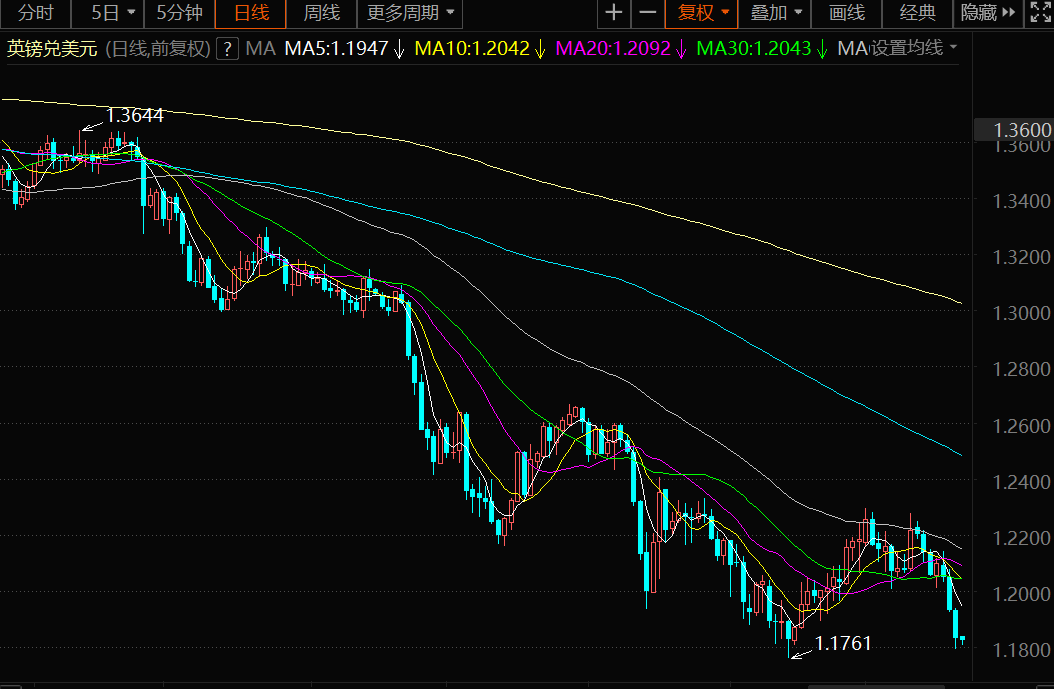Open MA设置均线 settings dropdown
The image size is (1054, 689).
click(x=897, y=48)
